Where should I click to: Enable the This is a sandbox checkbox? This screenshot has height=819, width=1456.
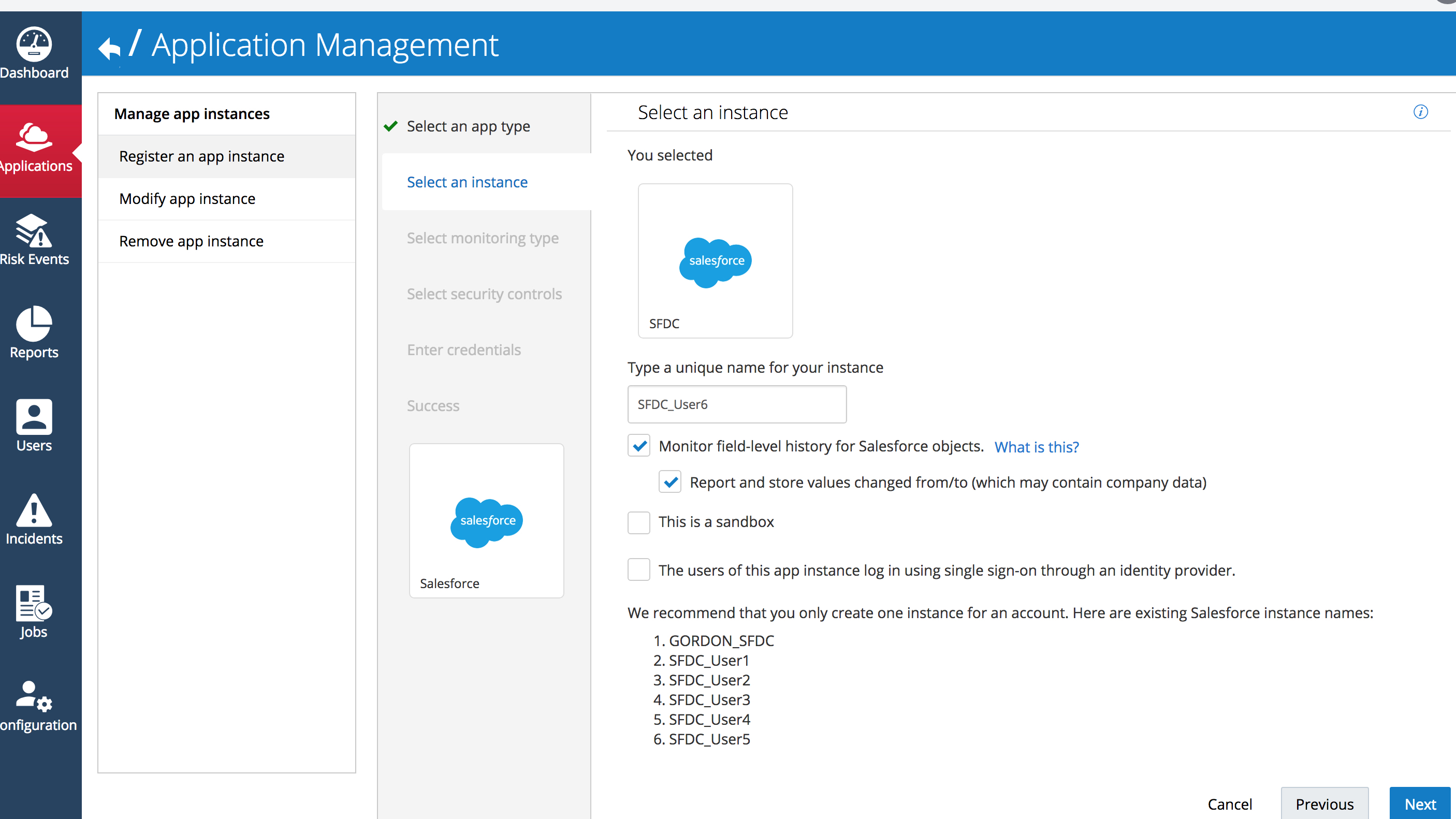(639, 522)
